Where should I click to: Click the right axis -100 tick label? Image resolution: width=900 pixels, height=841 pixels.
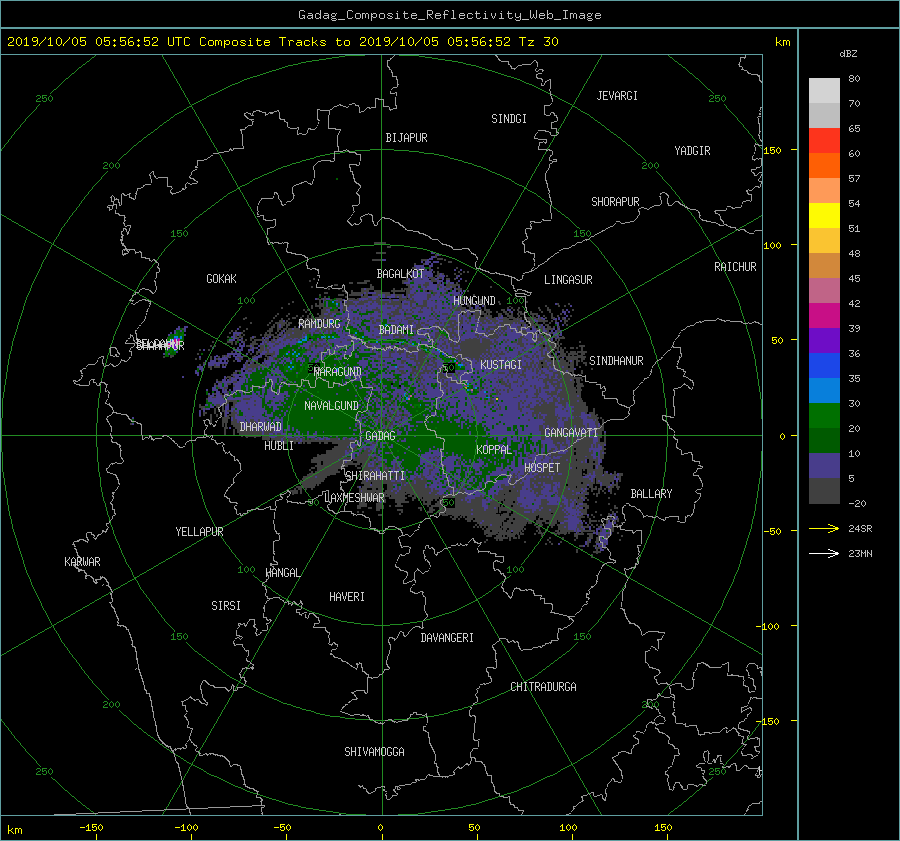tap(769, 626)
